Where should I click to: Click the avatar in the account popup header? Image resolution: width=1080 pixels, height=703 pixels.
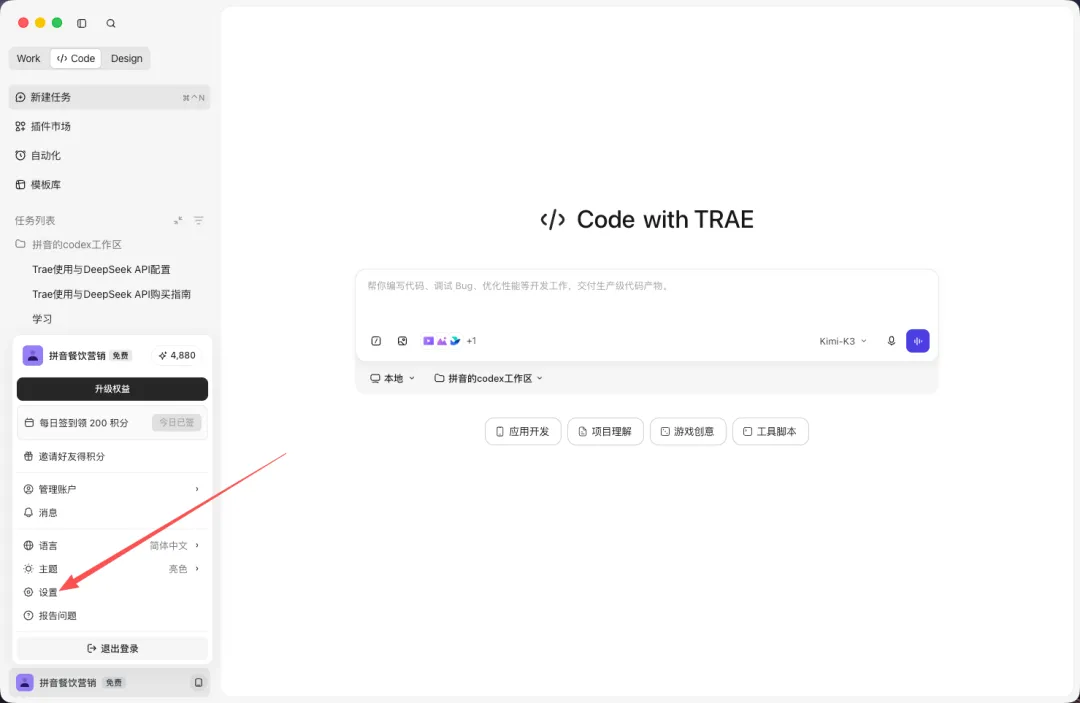(32, 355)
